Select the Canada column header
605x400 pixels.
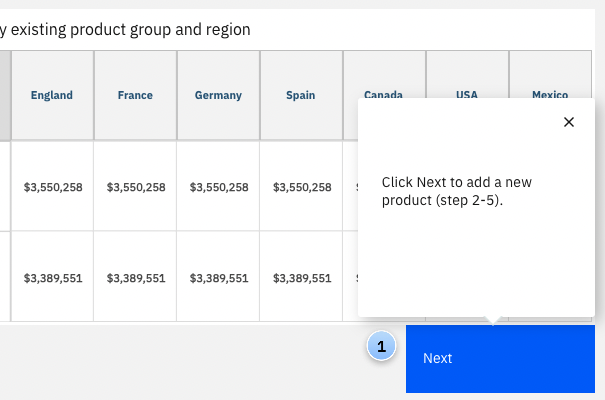coord(383,93)
